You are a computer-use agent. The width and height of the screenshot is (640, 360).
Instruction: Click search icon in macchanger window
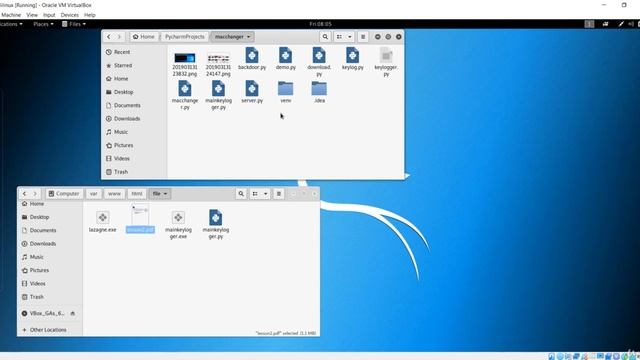325,37
